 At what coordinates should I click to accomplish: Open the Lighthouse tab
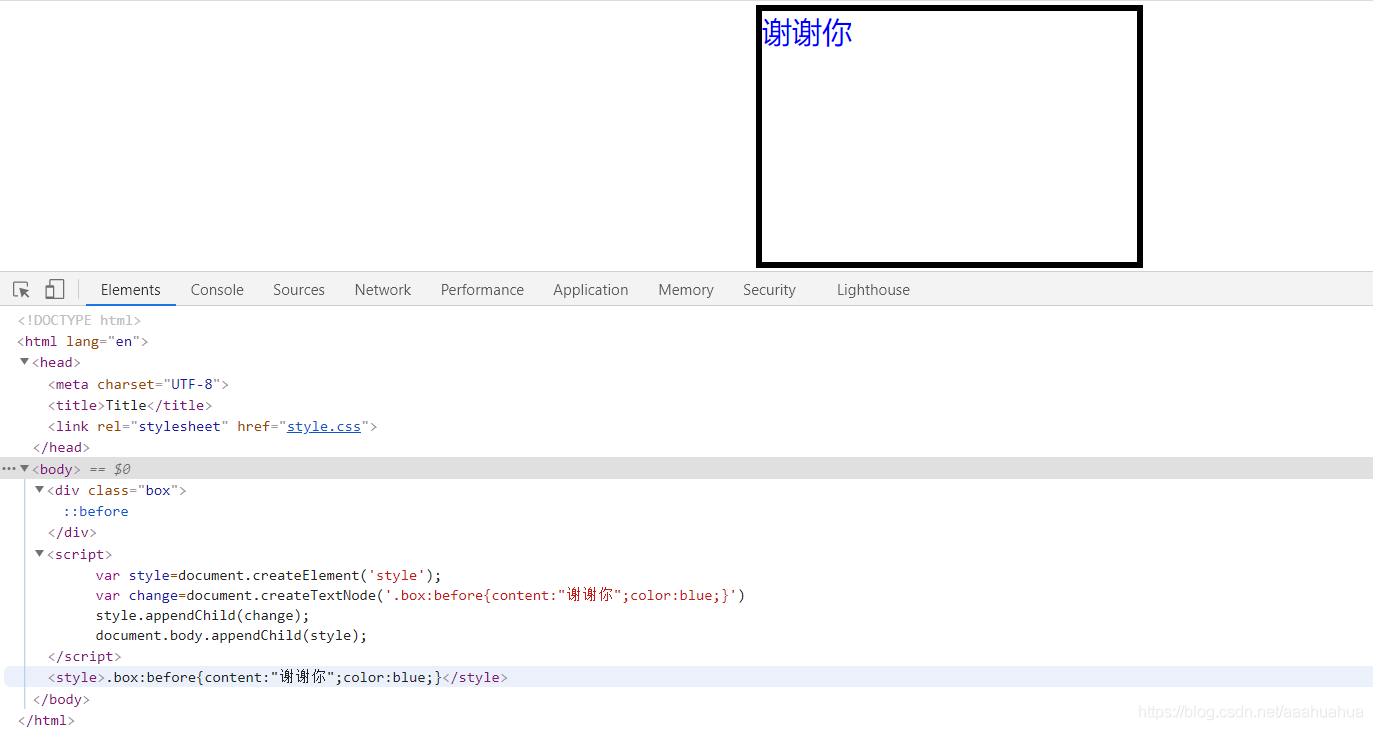pos(873,290)
